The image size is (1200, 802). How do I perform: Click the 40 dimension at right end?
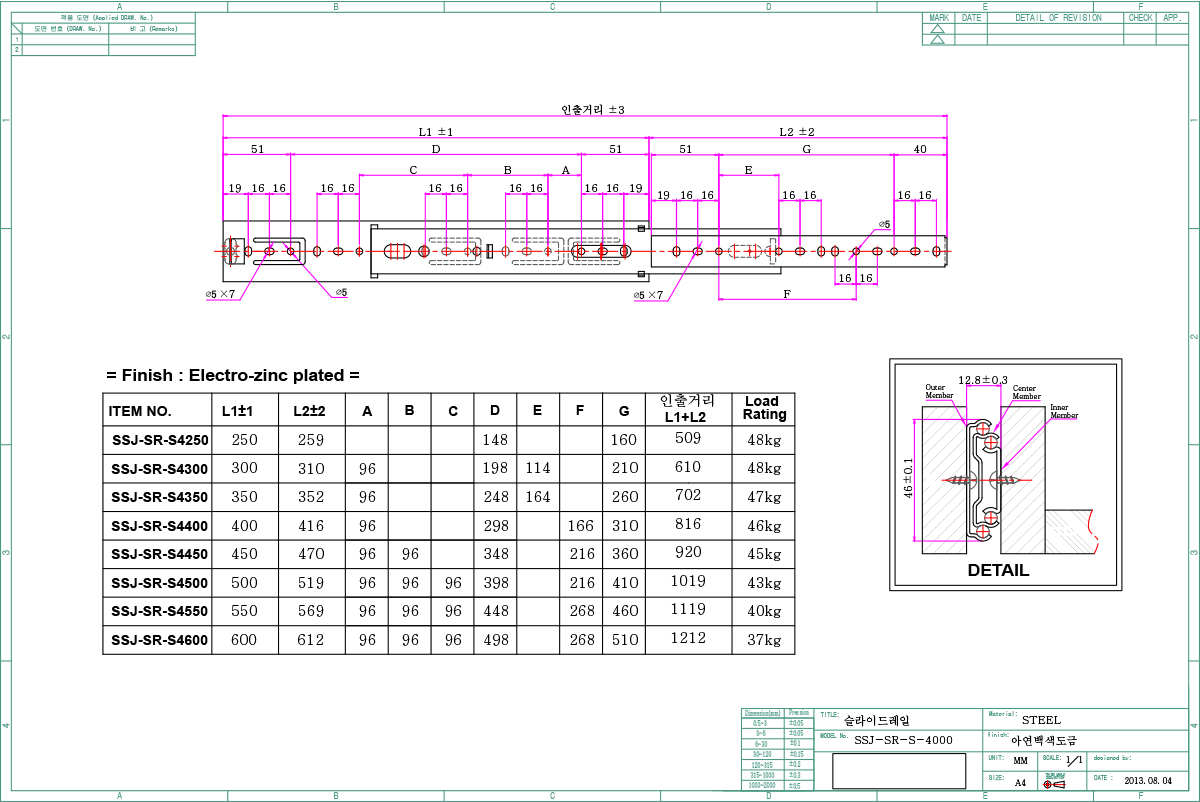coord(920,149)
